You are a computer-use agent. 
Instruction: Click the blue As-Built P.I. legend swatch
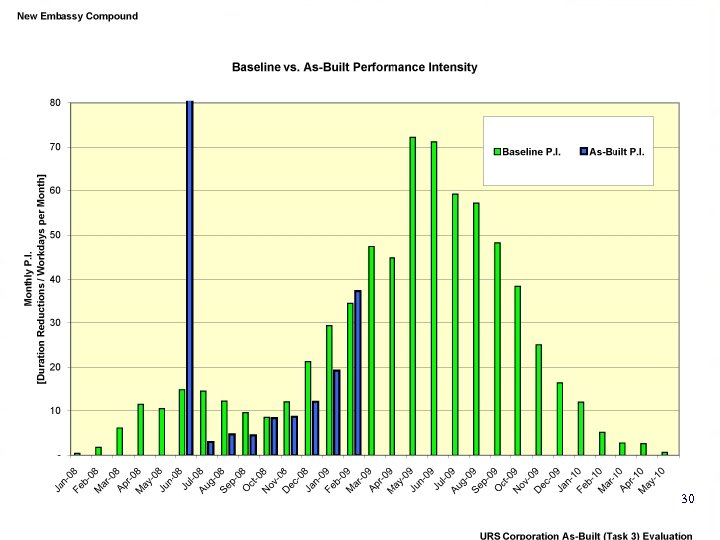584,152
